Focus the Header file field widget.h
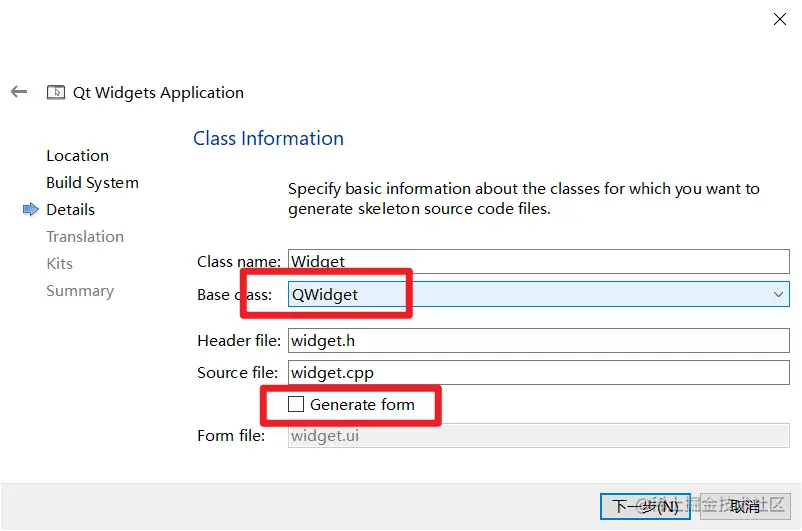The height and width of the screenshot is (531, 802). [x=539, y=340]
